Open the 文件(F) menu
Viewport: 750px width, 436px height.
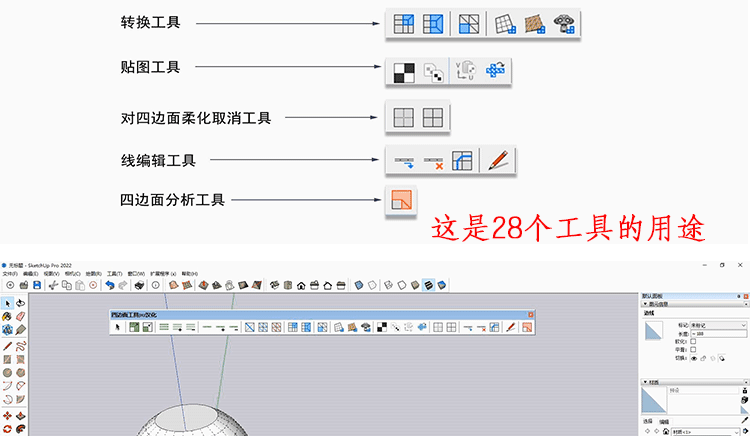10,274
